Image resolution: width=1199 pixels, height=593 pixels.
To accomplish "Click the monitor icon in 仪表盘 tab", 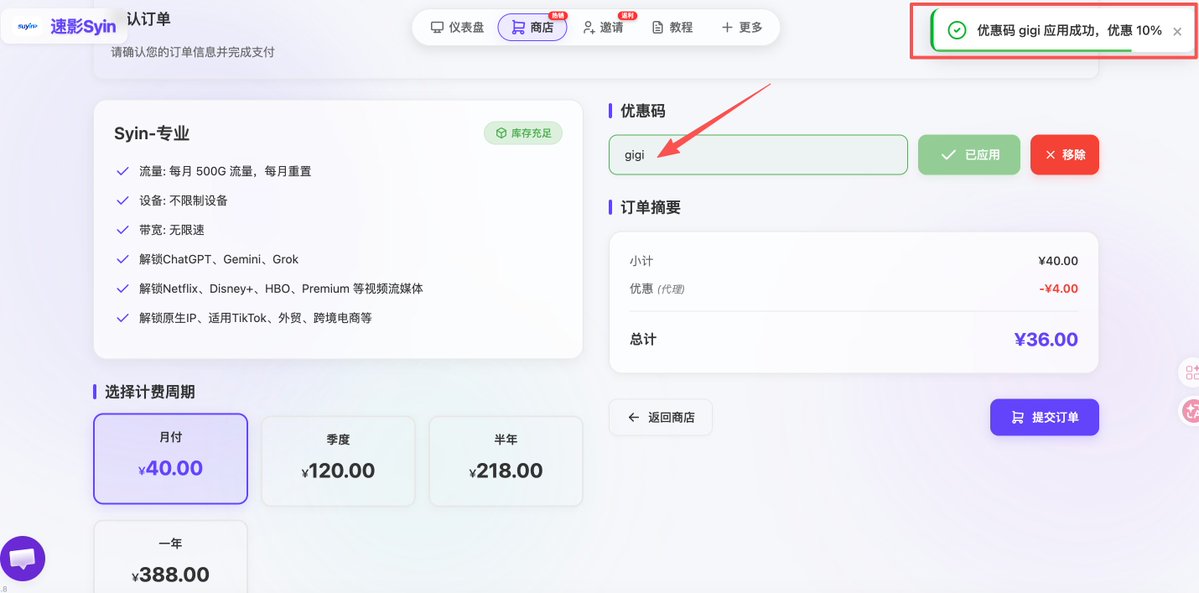I will pyautogui.click(x=437, y=28).
